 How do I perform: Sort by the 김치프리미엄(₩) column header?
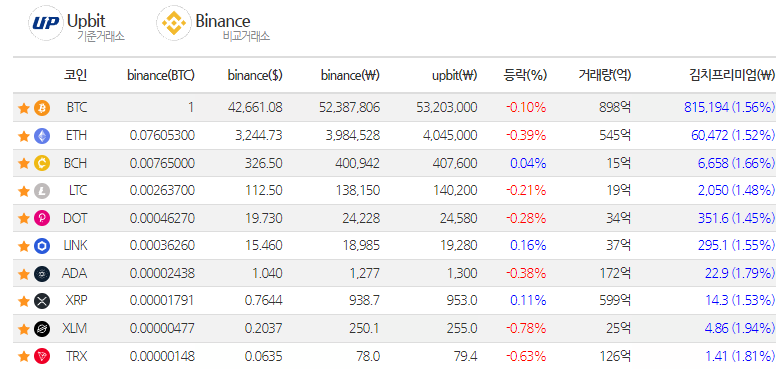(732, 75)
